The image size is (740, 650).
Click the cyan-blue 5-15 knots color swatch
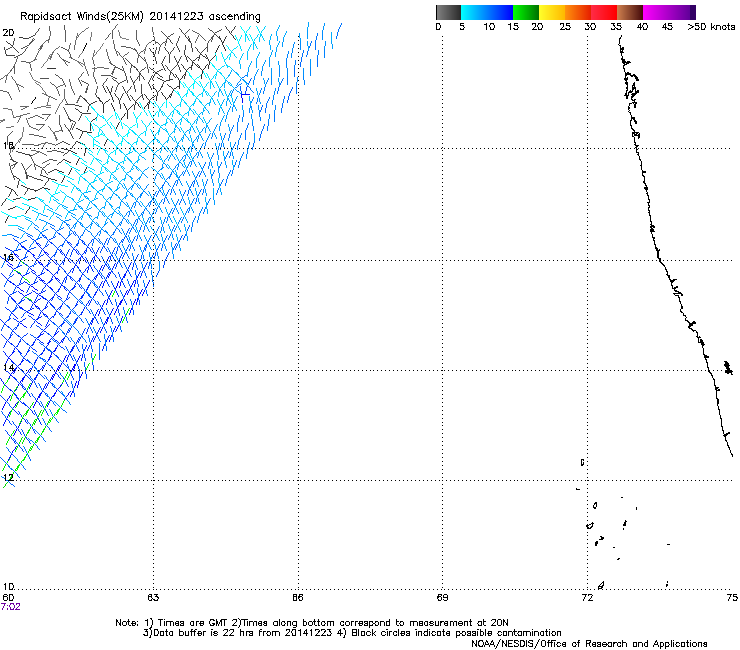click(487, 12)
